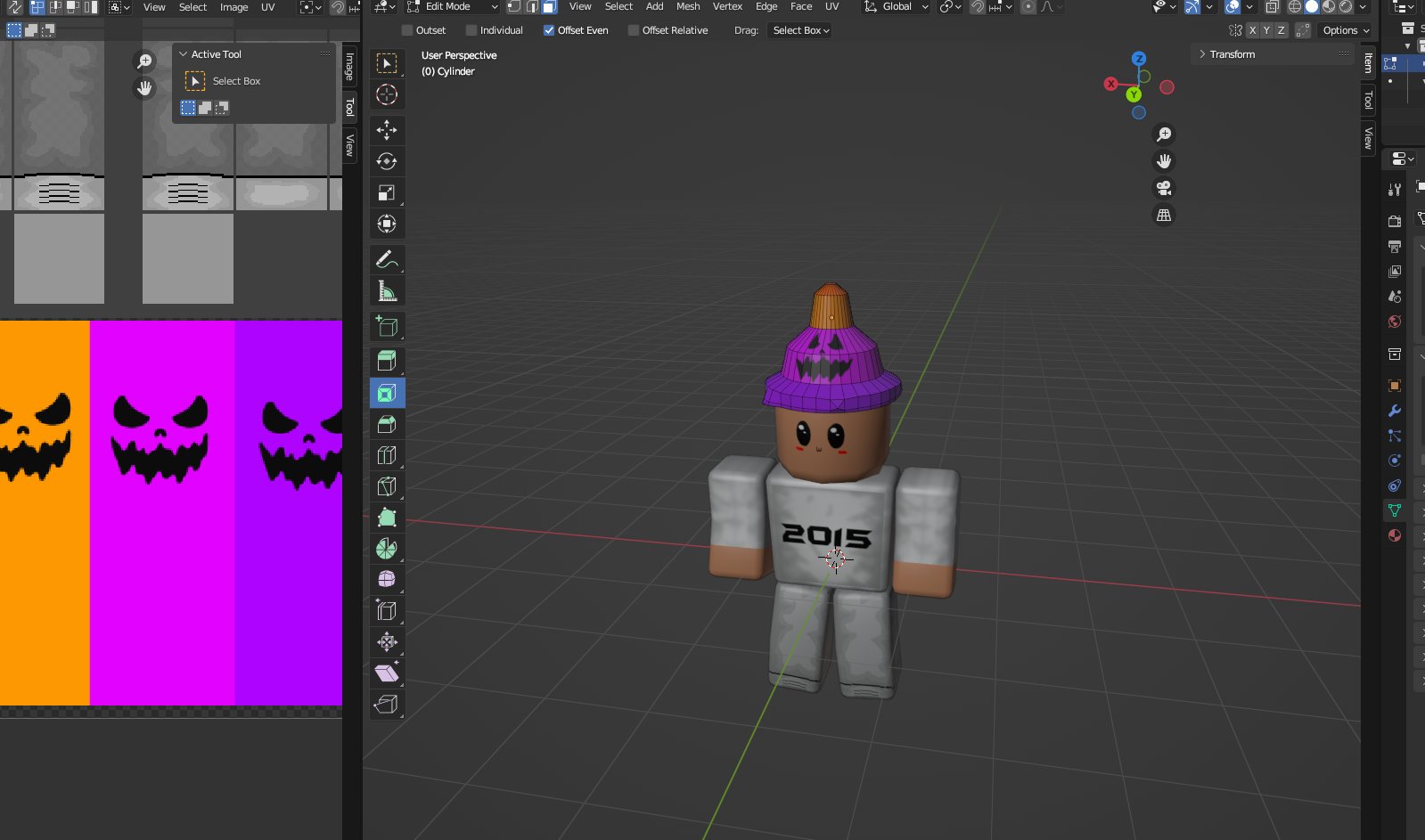The height and width of the screenshot is (840, 1425).
Task: Select the Shear tool
Action: click(387, 673)
